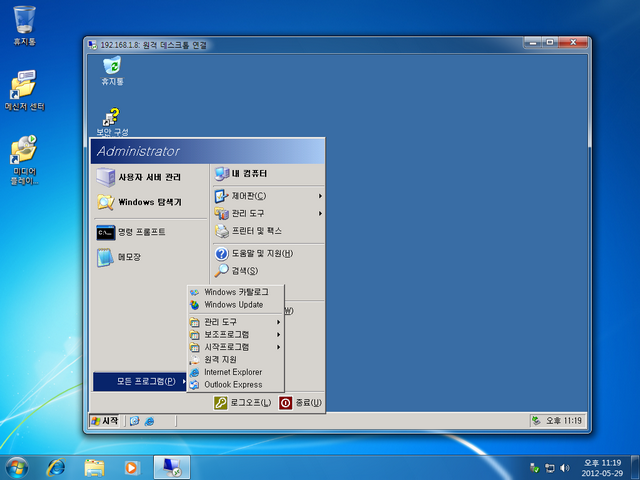Expand the 제어판(C) submenu
Viewport: 640px width, 480px height.
point(269,196)
